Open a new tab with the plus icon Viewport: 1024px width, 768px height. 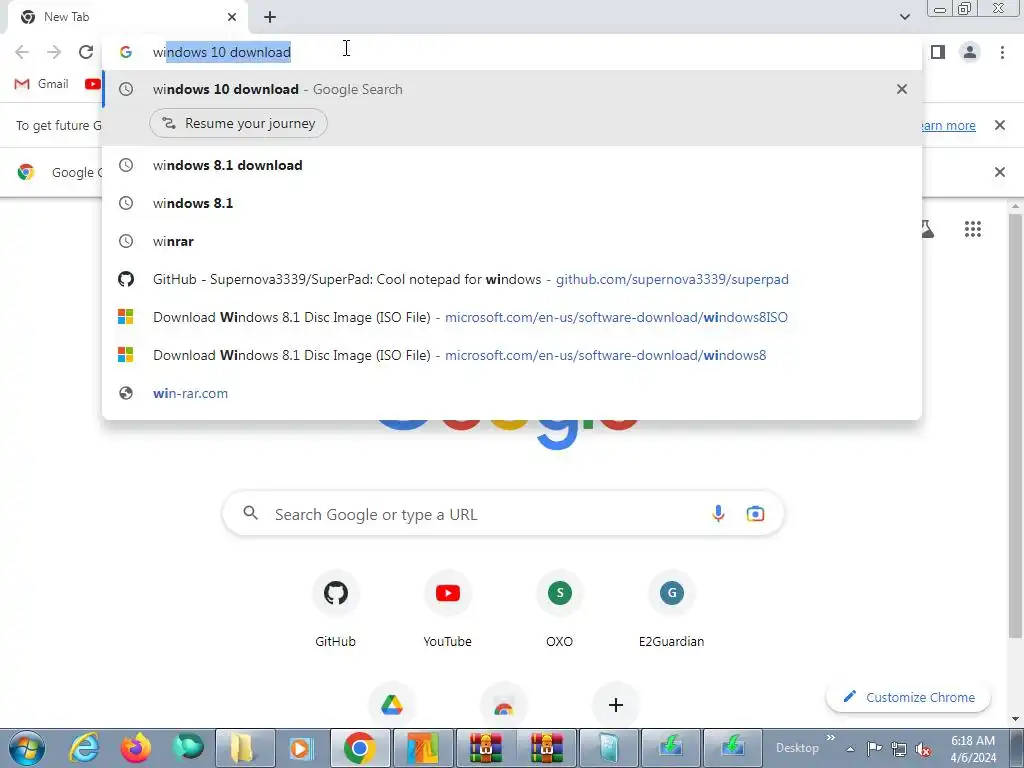point(270,17)
